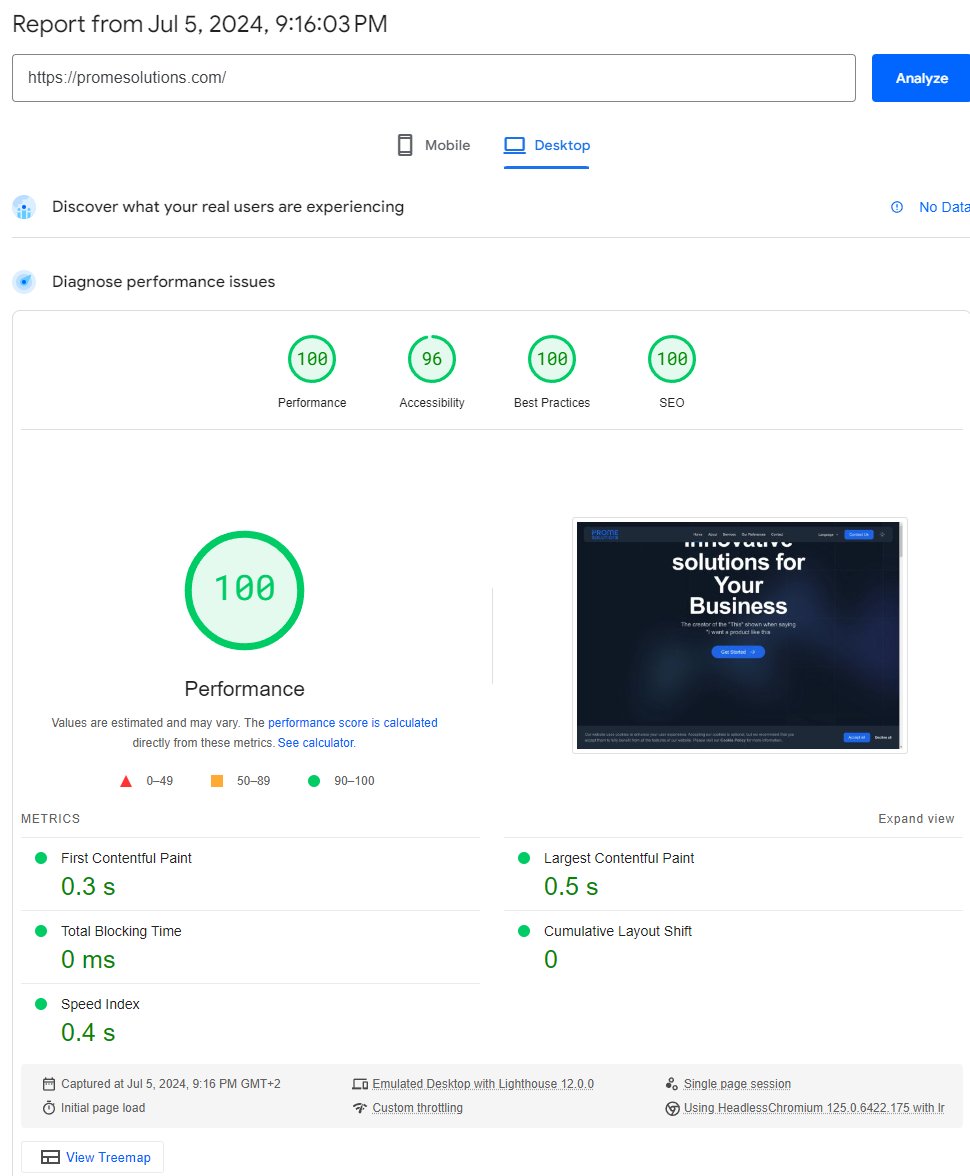This screenshot has width=970, height=1176.
Task: Jump to the Performance score gauge (top row)
Action: point(312,359)
